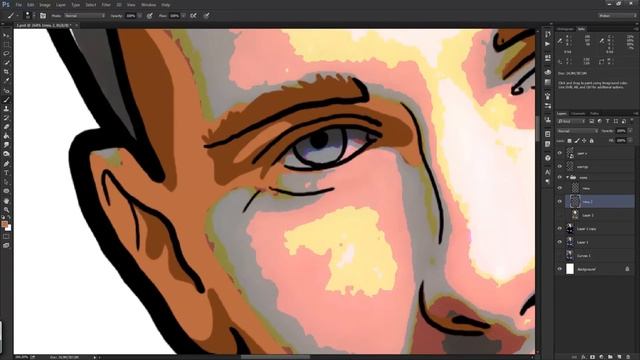Open the Flow slider dropdown
This screenshot has width=640, height=360.
tap(184, 16)
